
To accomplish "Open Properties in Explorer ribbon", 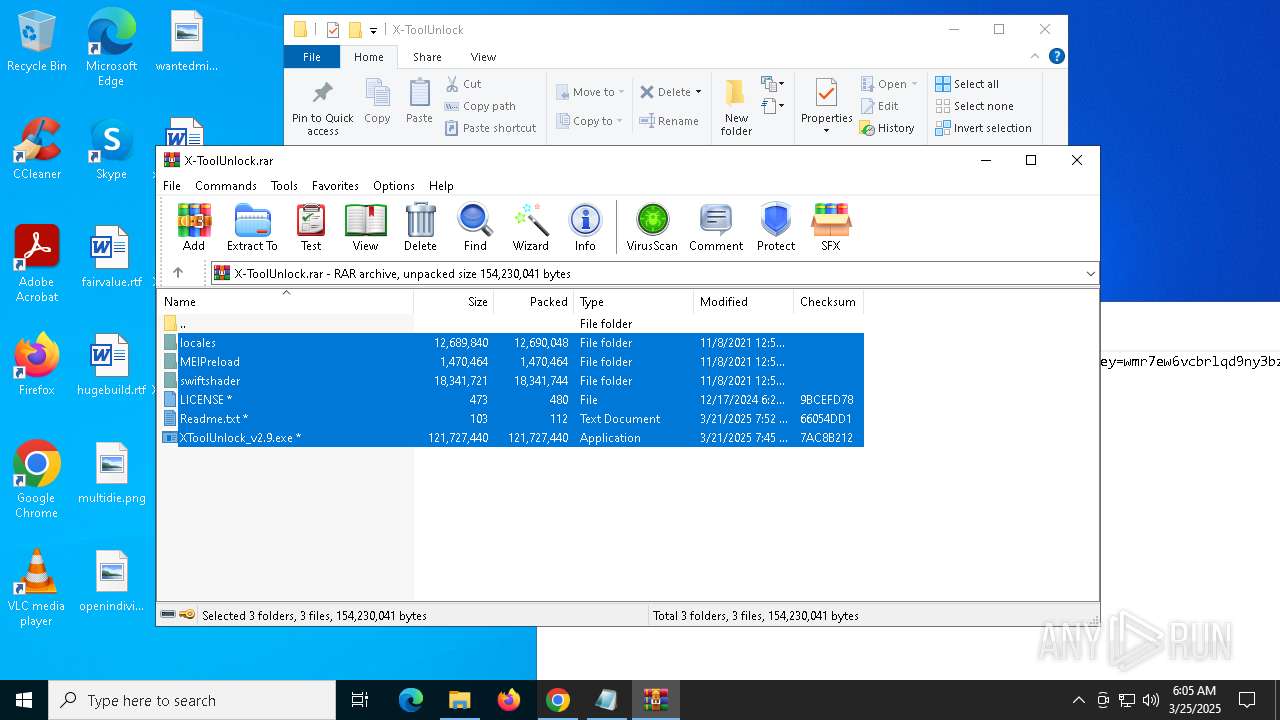I will tap(826, 107).
